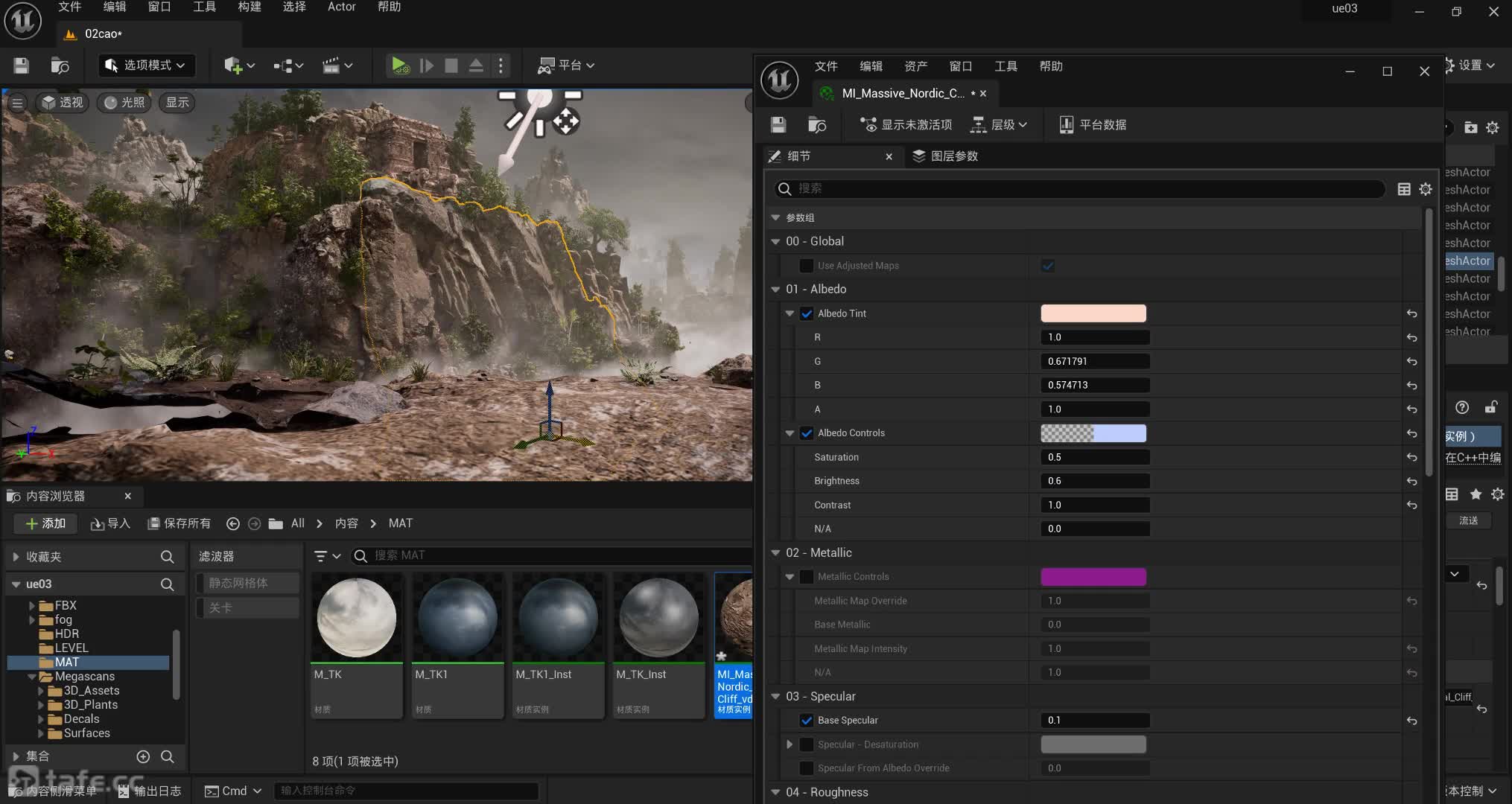Uncheck the Albedo Tint override checkbox
This screenshot has height=804, width=1512.
click(x=806, y=314)
